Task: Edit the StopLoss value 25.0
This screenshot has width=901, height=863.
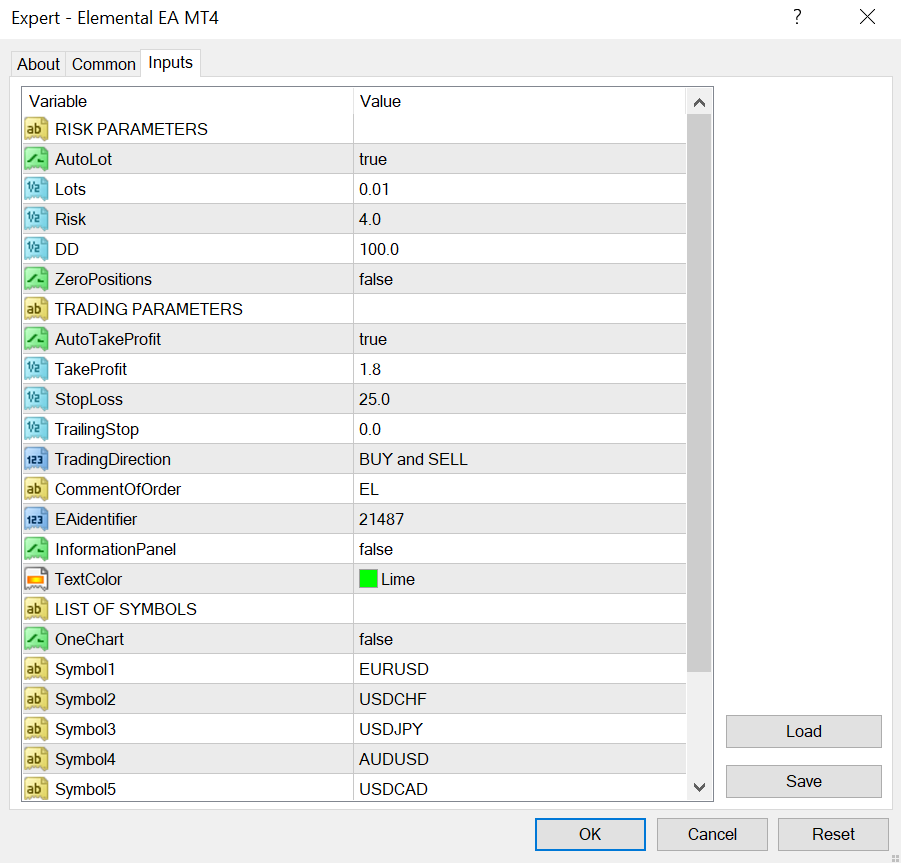Action: 519,399
